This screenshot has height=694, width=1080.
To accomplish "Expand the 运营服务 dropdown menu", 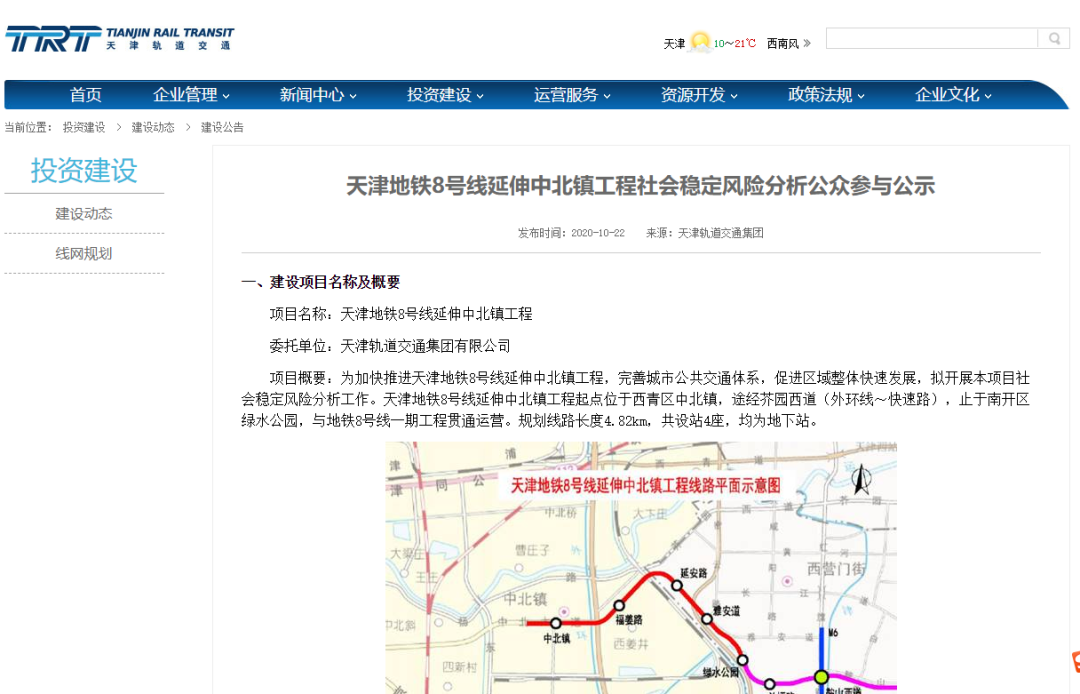I will click(x=572, y=95).
